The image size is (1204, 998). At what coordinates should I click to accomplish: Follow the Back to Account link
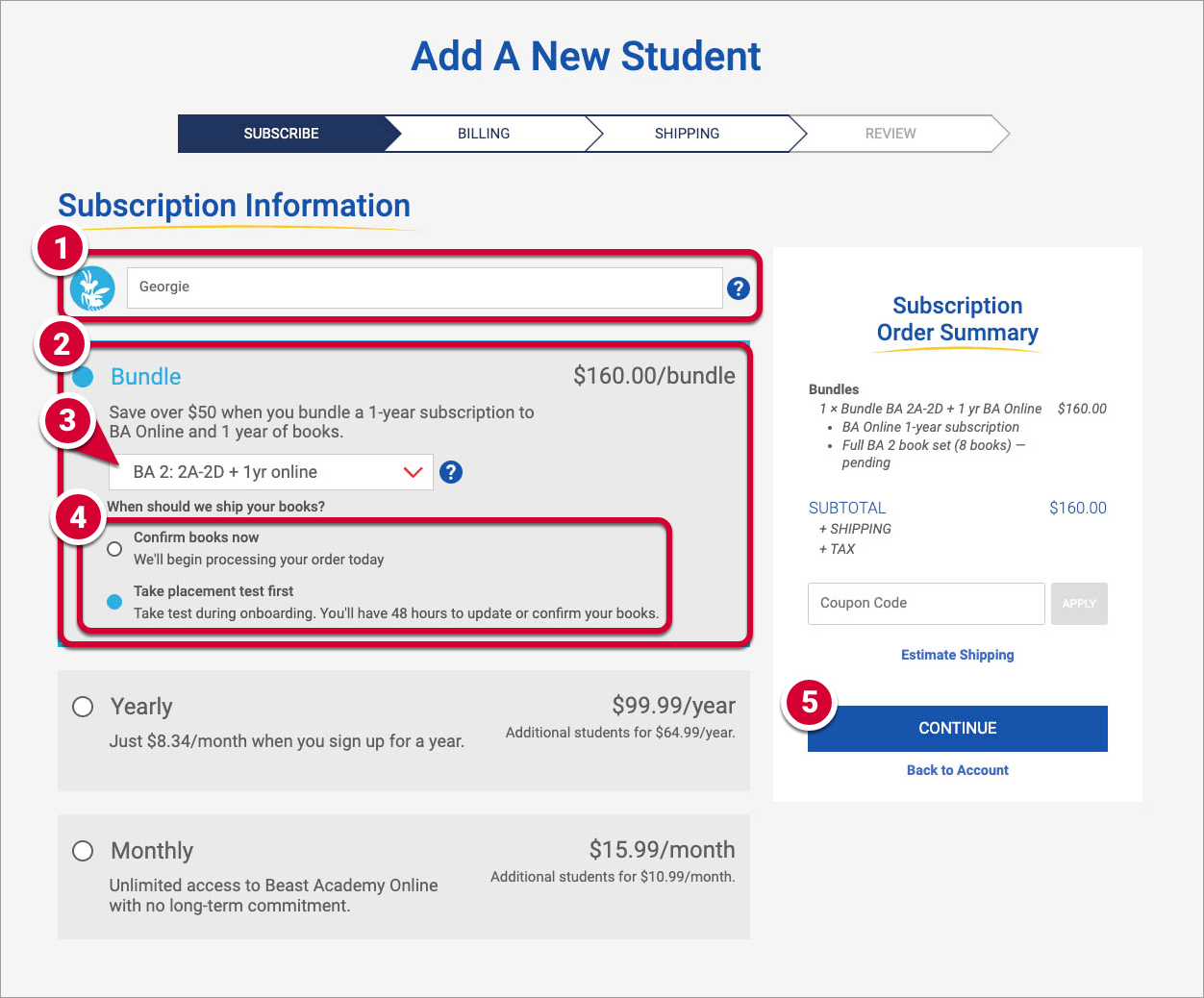(x=958, y=770)
